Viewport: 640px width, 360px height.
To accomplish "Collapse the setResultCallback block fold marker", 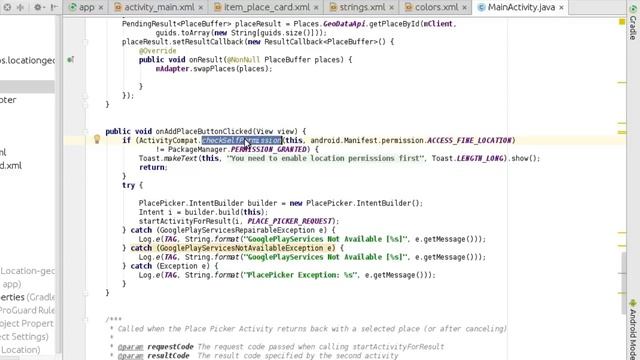I will (x=85, y=42).
